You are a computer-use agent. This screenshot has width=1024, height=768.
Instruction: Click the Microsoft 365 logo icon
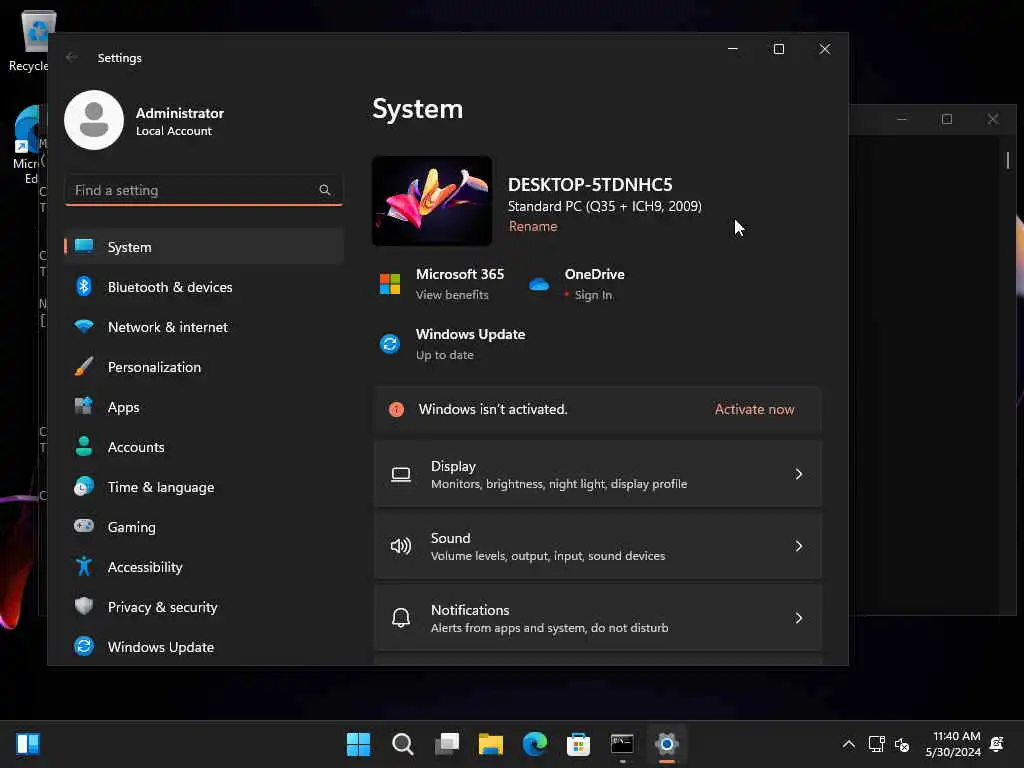(390, 284)
